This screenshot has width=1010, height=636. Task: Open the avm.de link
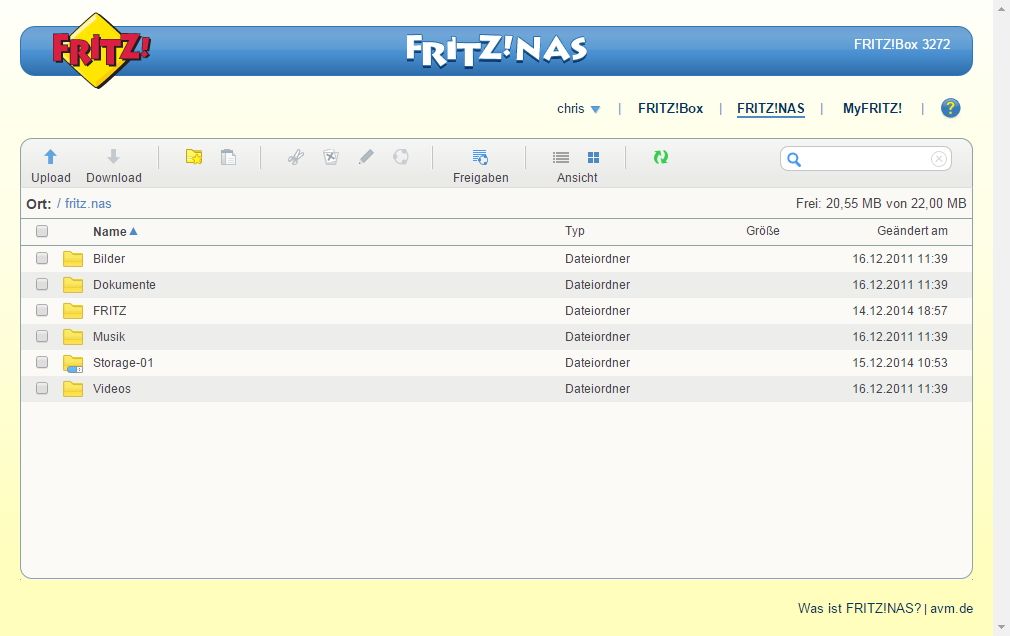coord(951,608)
